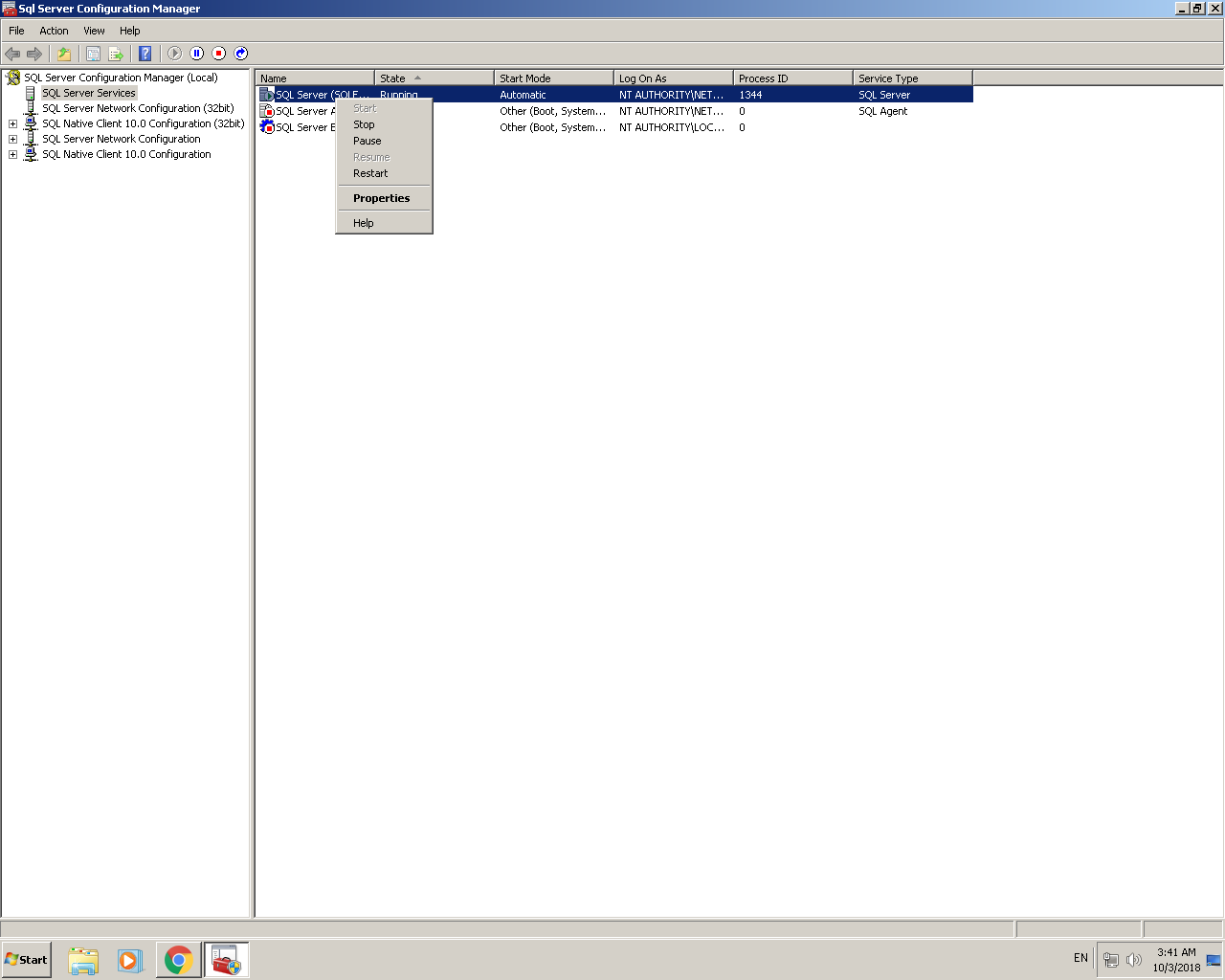Sort by the Process ID column header
1225x980 pixels.
tap(793, 78)
